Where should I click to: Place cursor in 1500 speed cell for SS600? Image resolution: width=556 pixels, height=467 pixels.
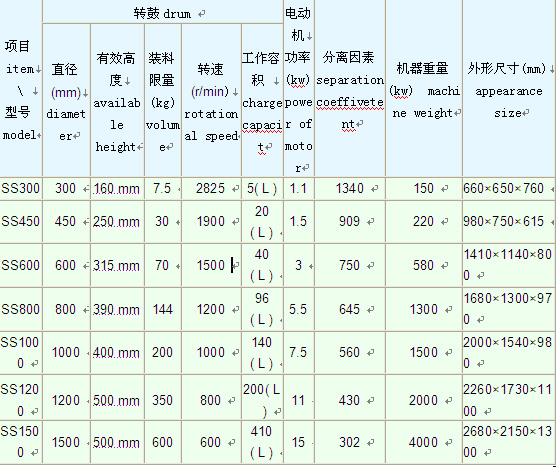(x=211, y=265)
